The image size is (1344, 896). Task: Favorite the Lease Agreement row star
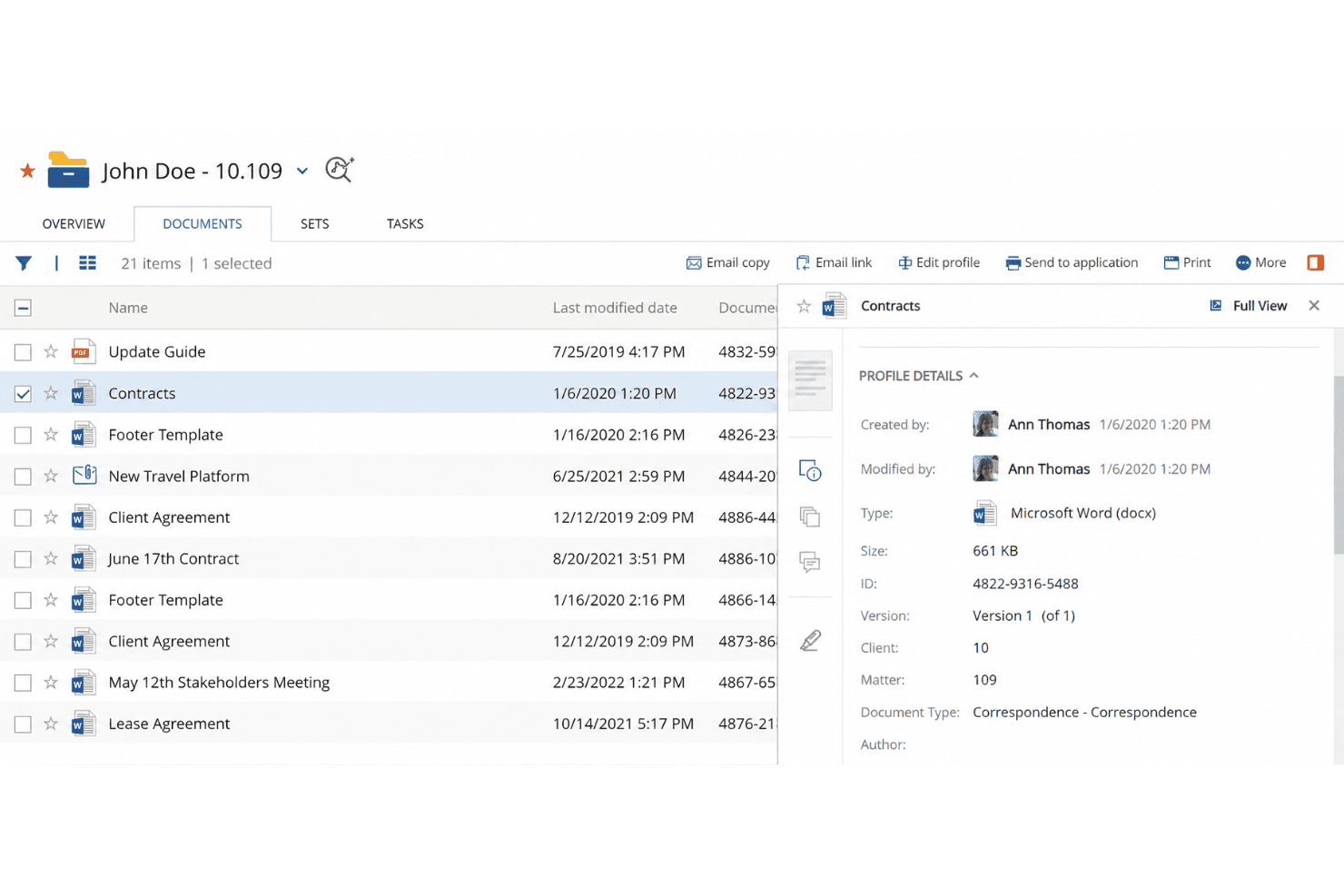pos(51,724)
